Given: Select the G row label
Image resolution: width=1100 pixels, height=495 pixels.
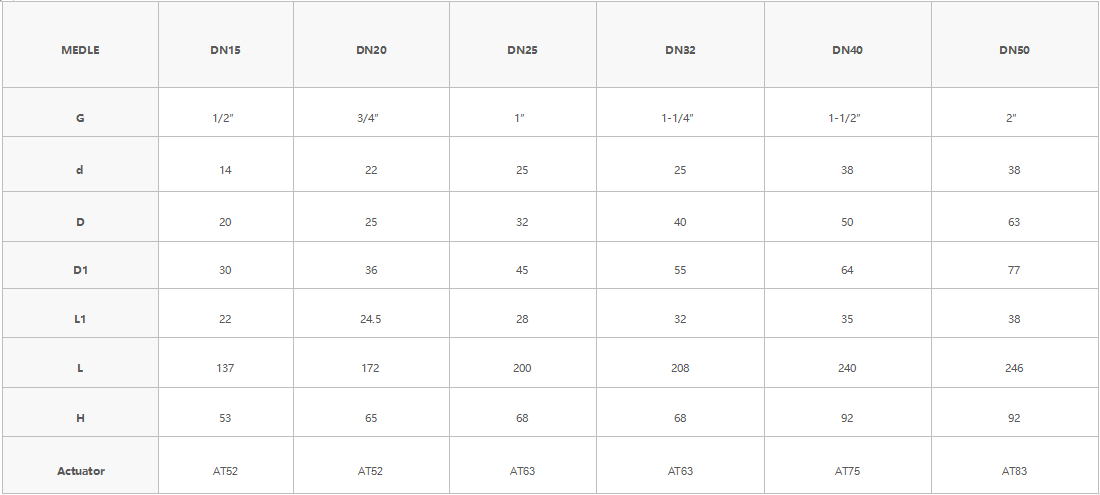Looking at the screenshot, I should 80,118.
